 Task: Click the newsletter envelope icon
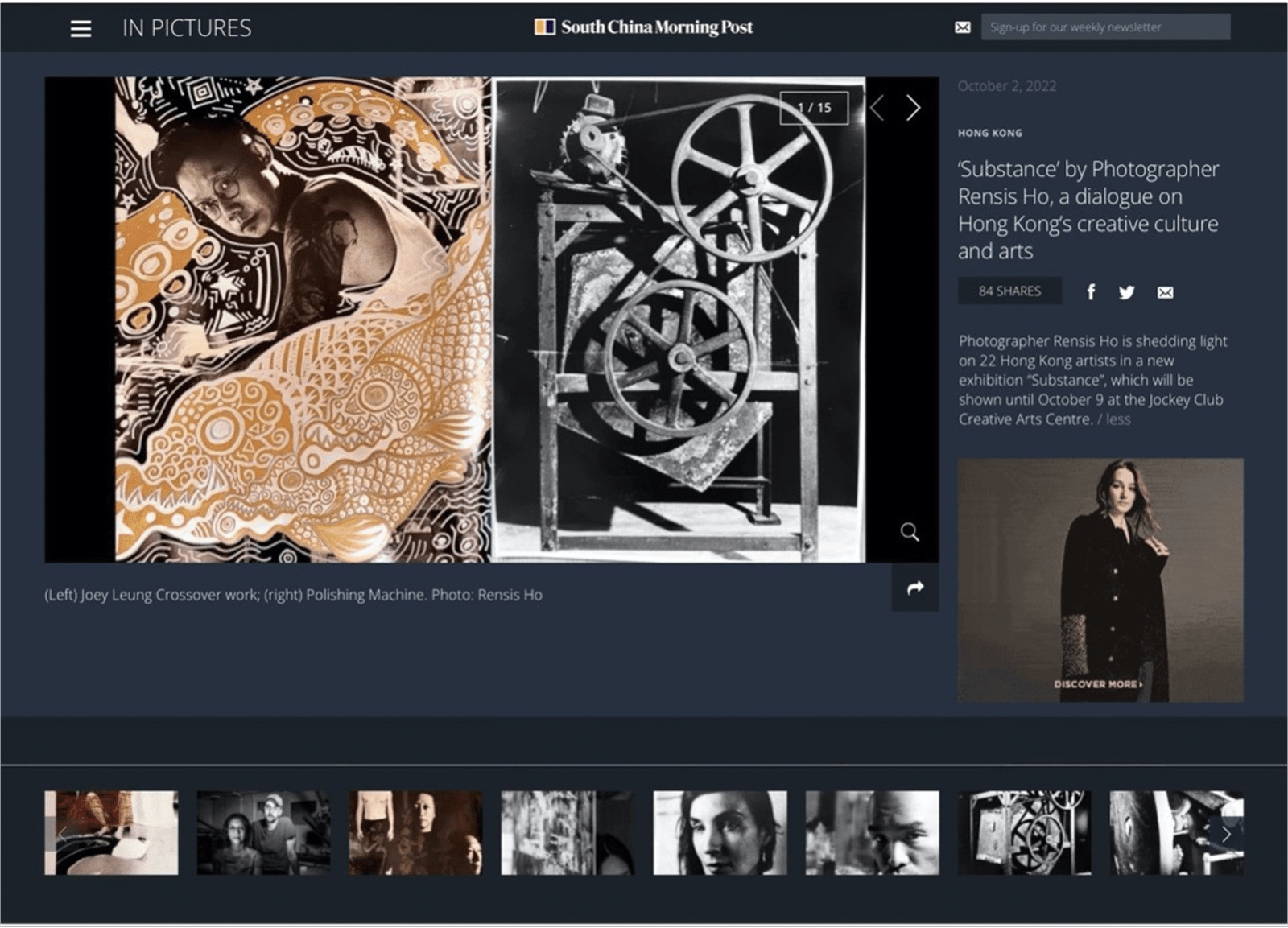(962, 27)
